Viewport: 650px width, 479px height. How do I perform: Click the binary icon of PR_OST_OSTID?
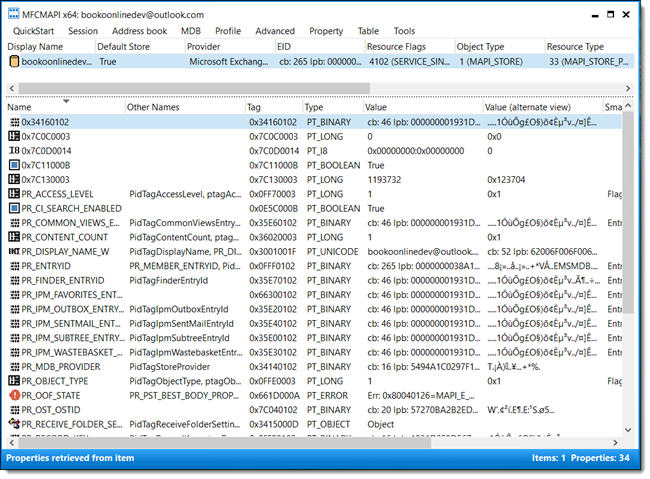(x=15, y=410)
